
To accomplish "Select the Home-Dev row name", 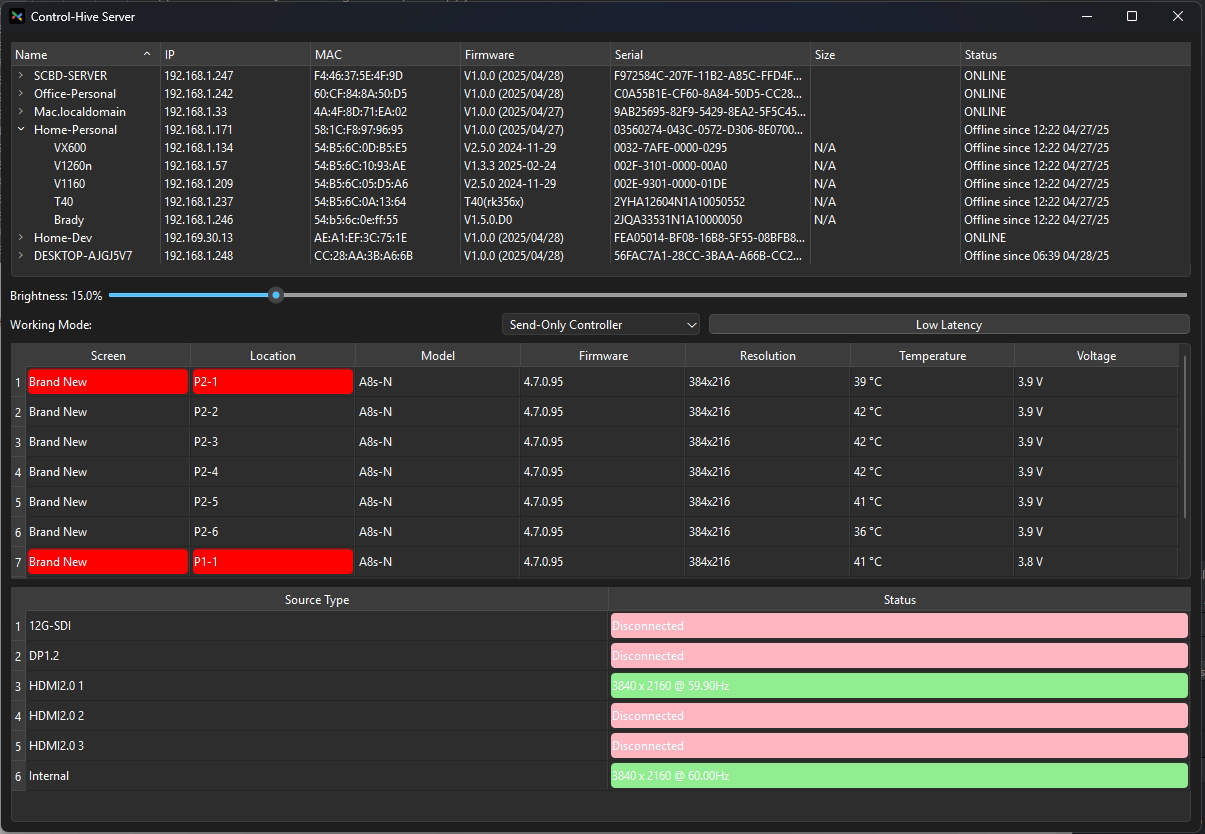I will tap(63, 238).
